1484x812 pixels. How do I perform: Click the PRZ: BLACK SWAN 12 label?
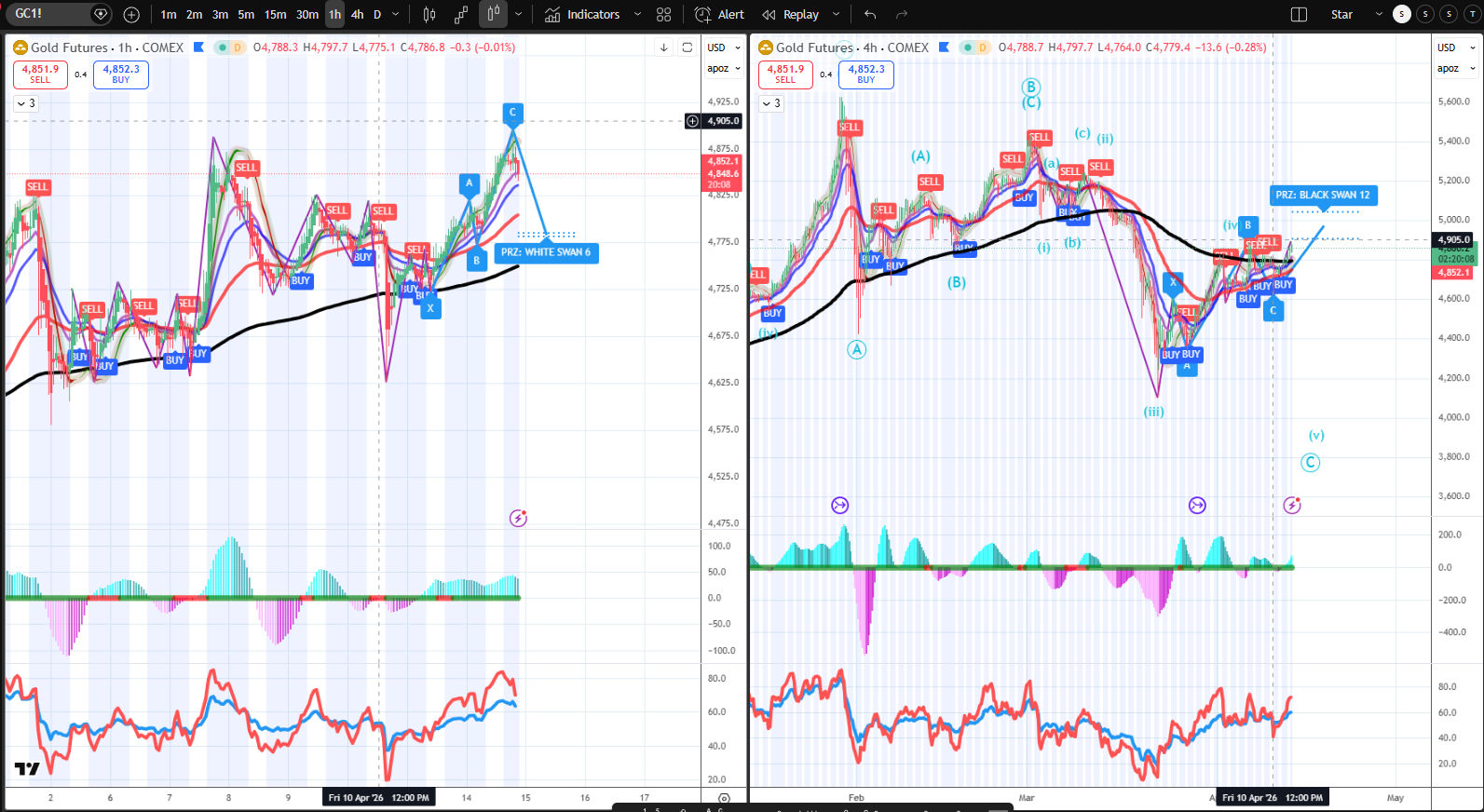(1323, 195)
